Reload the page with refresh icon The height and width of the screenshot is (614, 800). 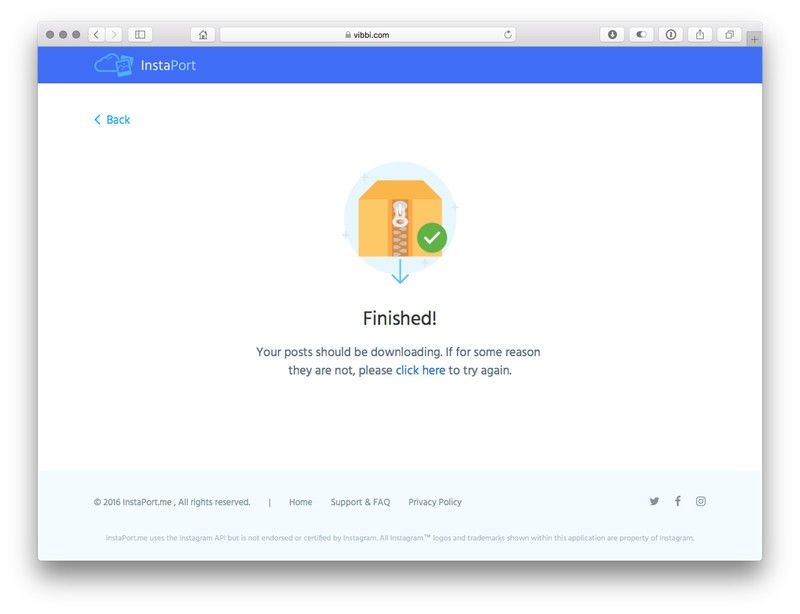click(508, 35)
